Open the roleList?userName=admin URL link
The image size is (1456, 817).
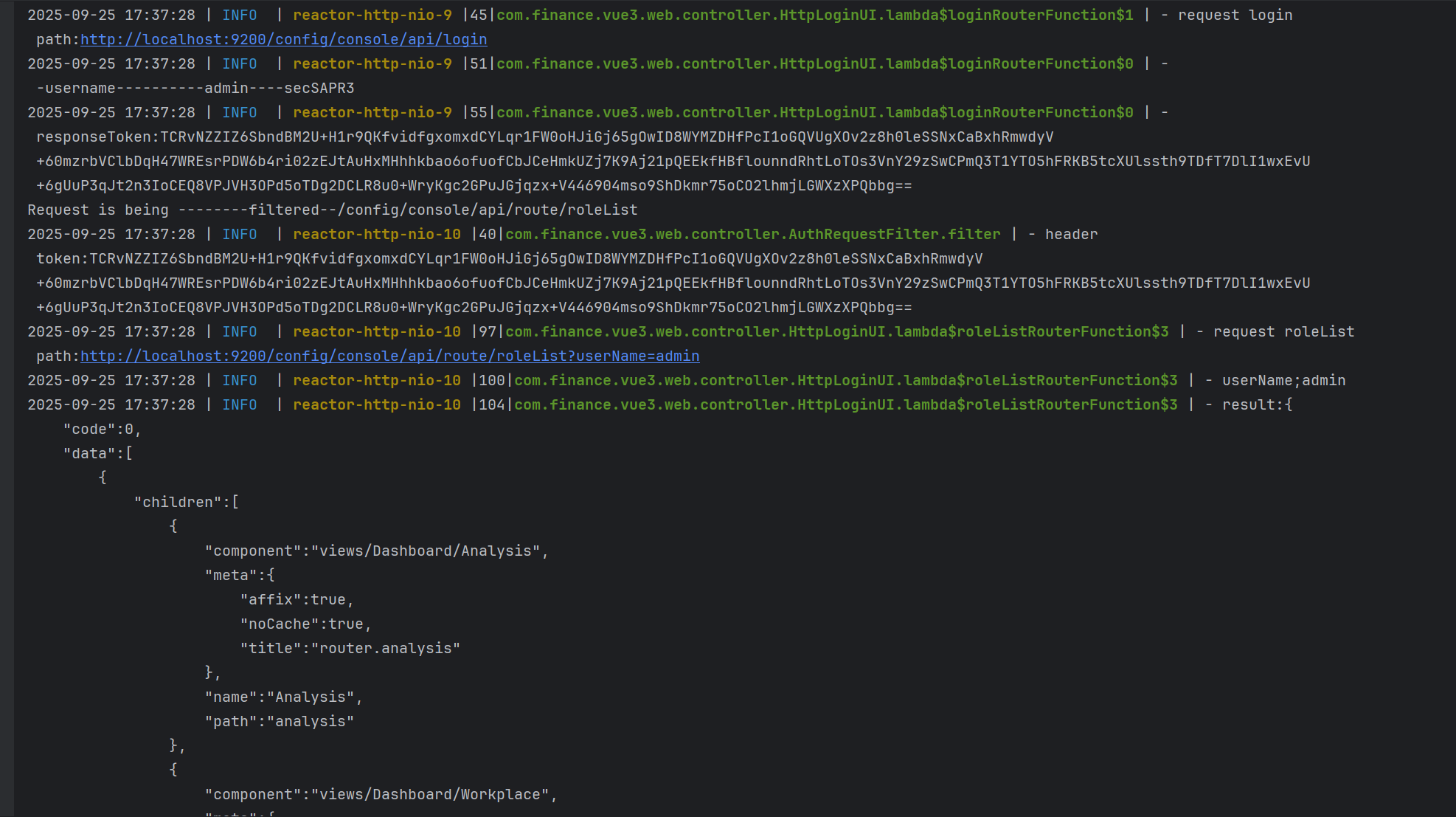coord(389,356)
